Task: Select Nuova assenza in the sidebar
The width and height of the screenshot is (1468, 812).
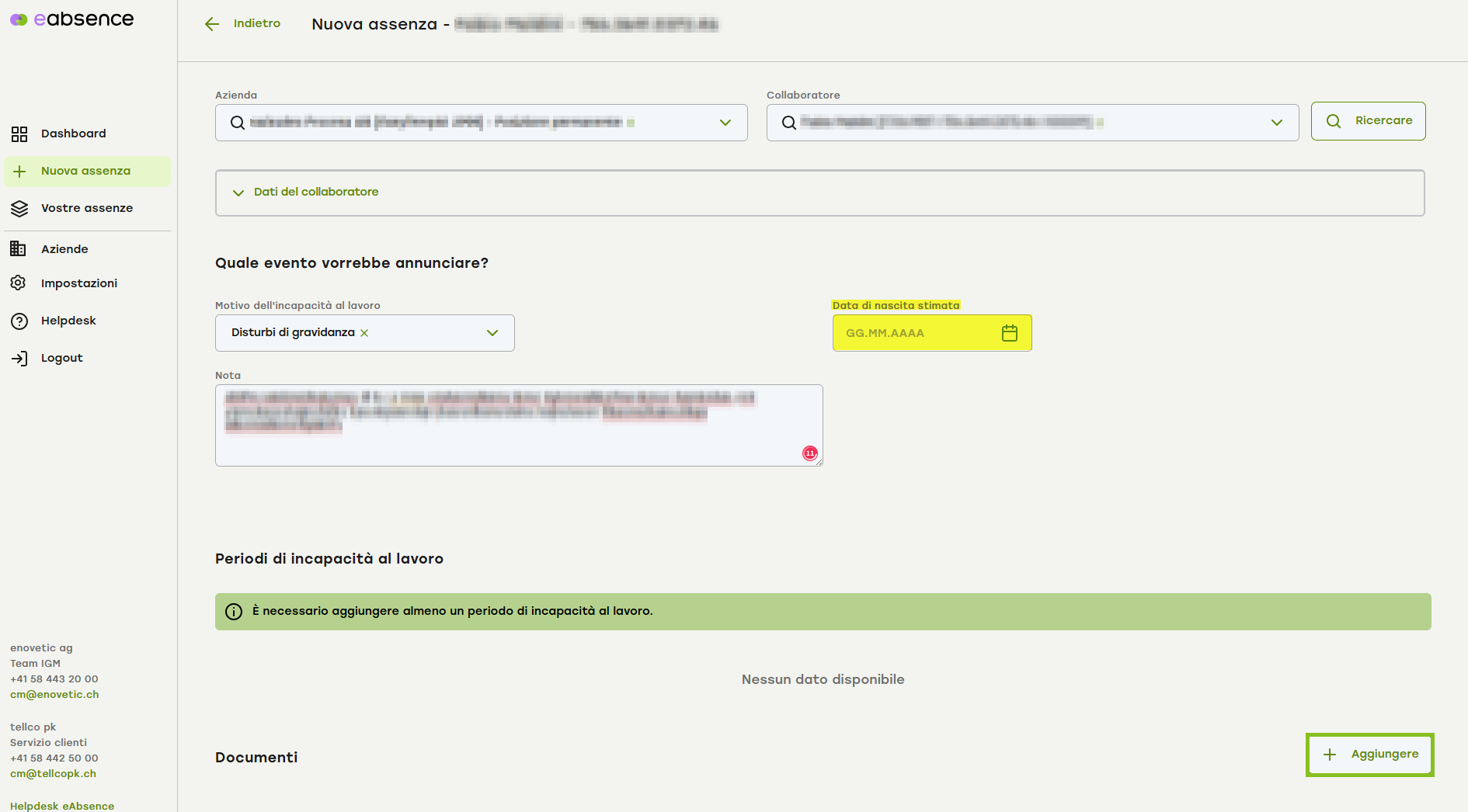Action: tap(85, 171)
